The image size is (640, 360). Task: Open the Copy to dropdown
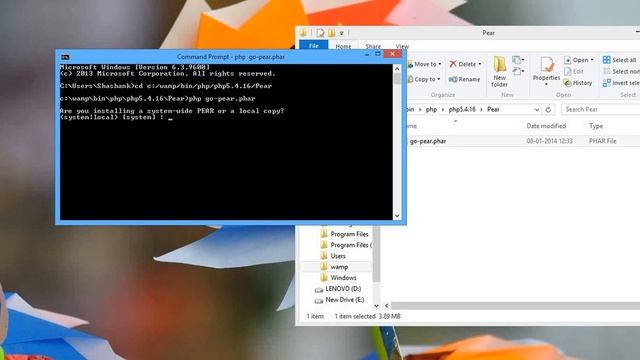pyautogui.click(x=424, y=79)
